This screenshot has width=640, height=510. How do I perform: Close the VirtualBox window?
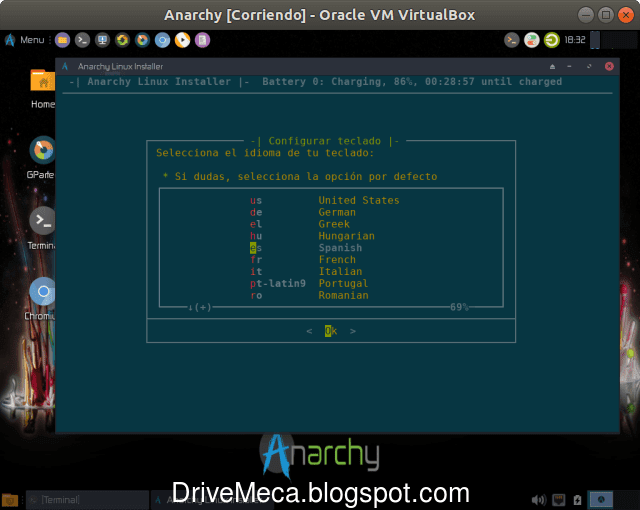(x=625, y=15)
